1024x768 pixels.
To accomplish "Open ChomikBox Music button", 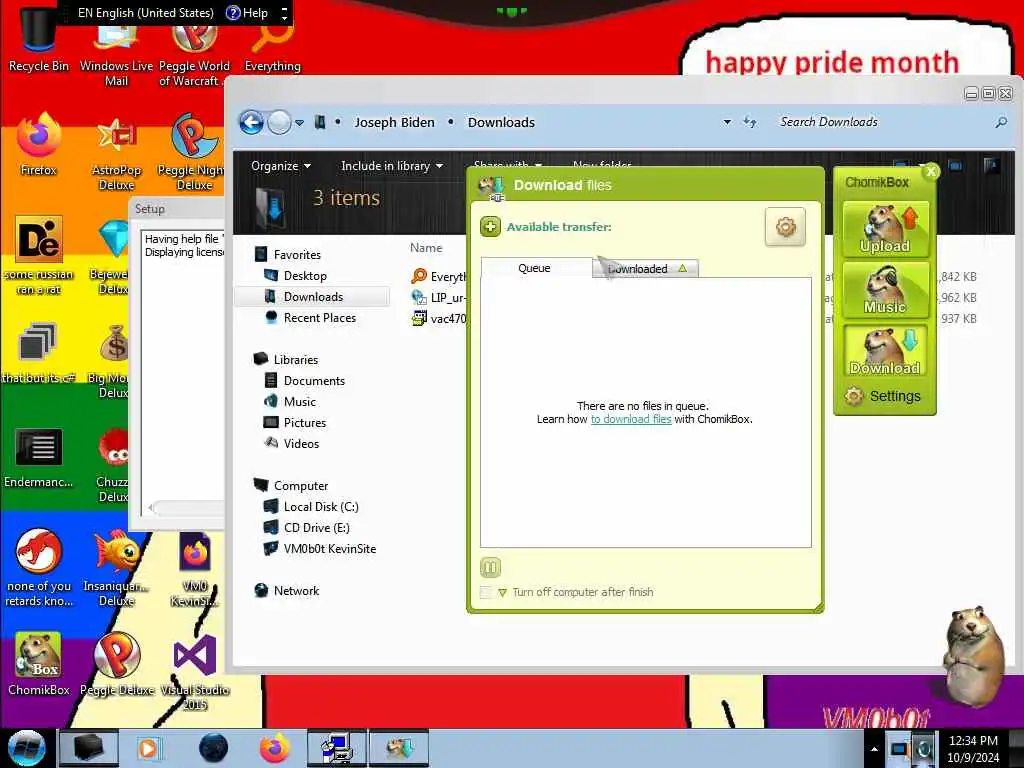I will pos(886,290).
